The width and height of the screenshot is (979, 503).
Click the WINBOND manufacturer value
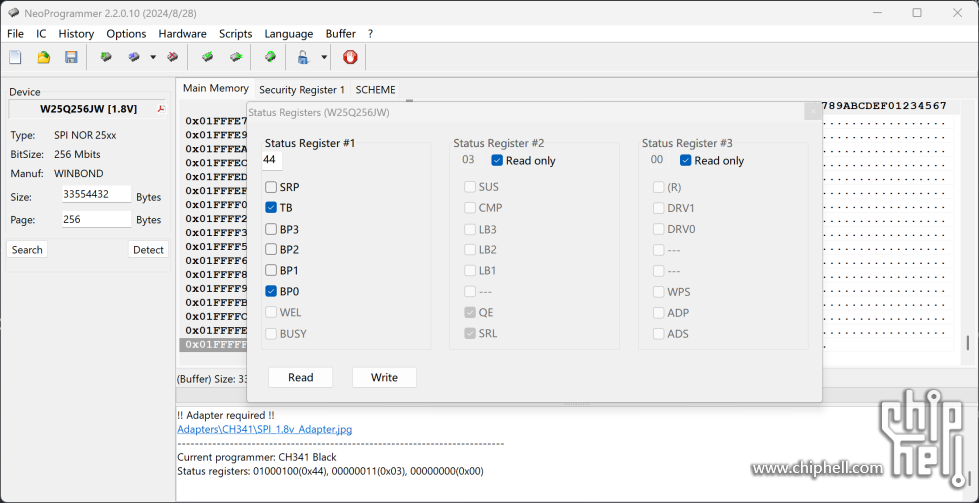tap(79, 173)
